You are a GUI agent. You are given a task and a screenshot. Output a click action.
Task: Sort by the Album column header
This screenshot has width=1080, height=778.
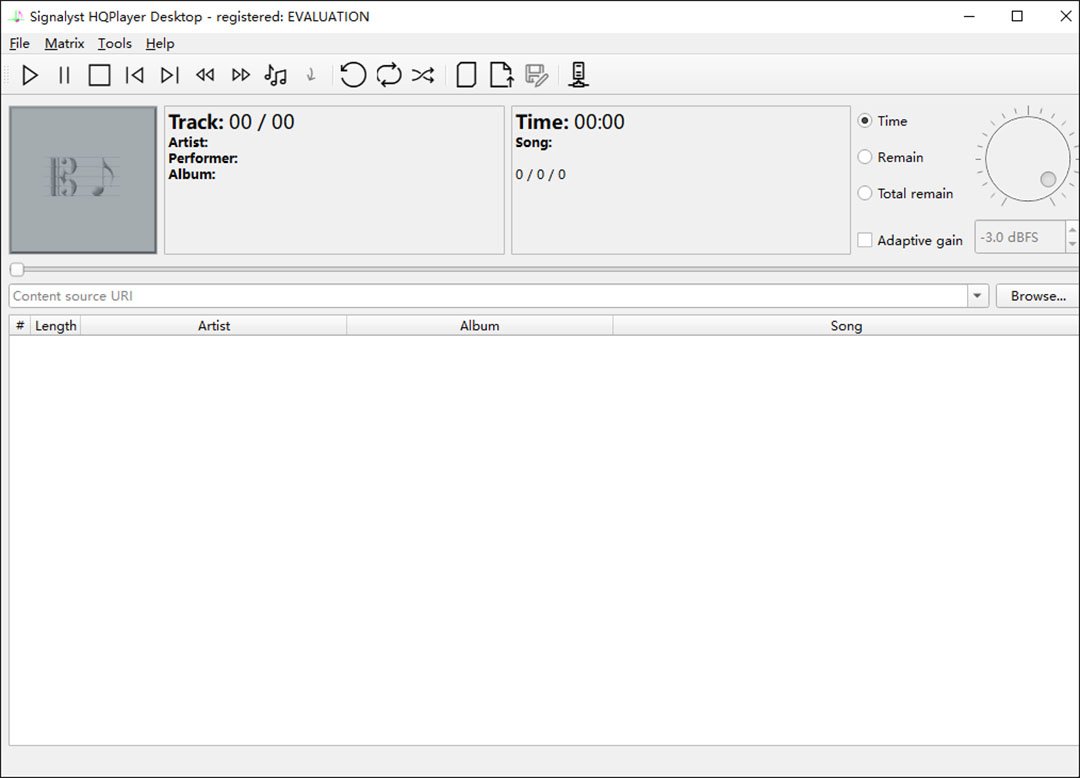[479, 326]
